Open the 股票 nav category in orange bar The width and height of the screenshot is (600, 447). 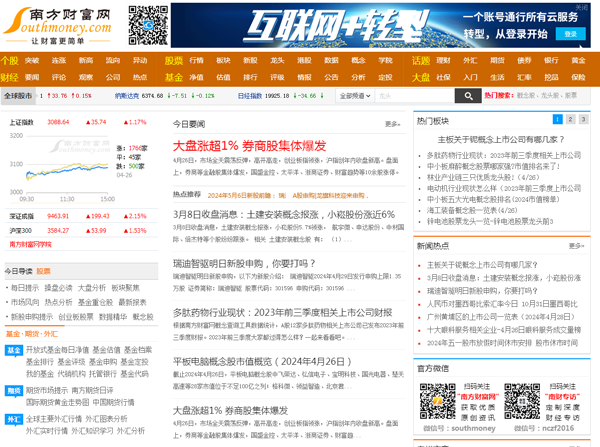tap(174, 60)
